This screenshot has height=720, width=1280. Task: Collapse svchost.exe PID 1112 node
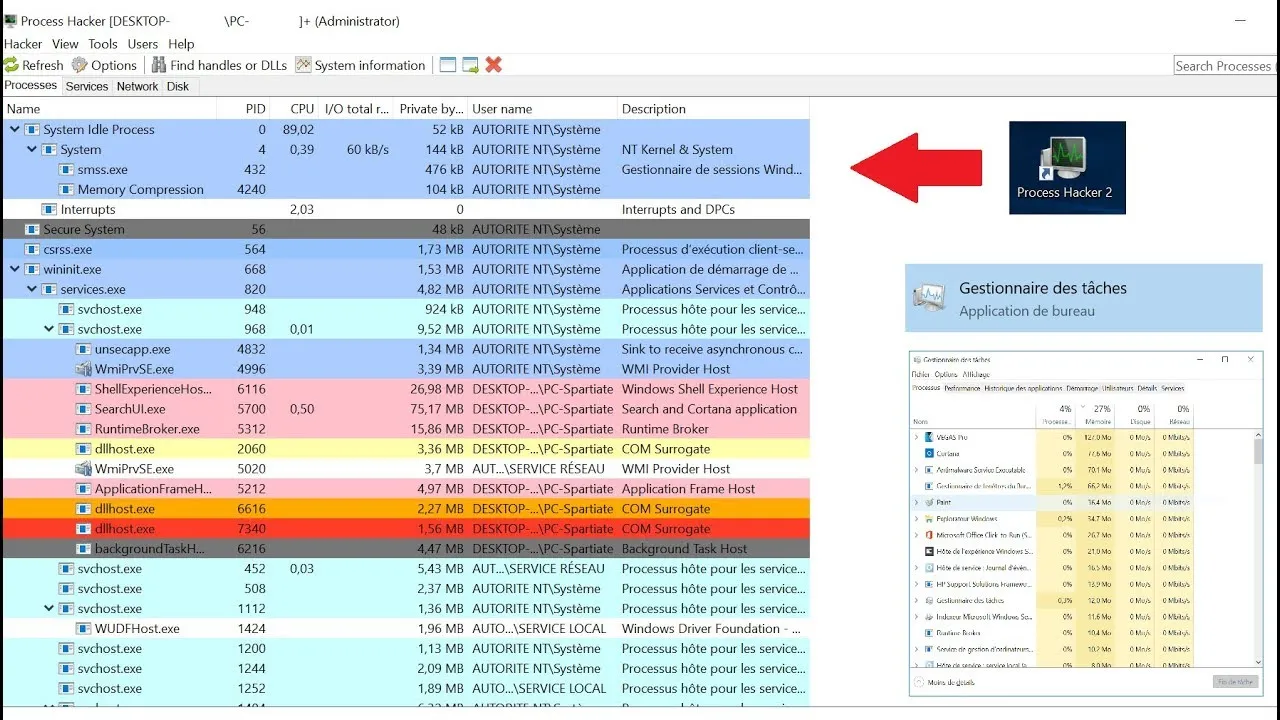pyautogui.click(x=48, y=609)
